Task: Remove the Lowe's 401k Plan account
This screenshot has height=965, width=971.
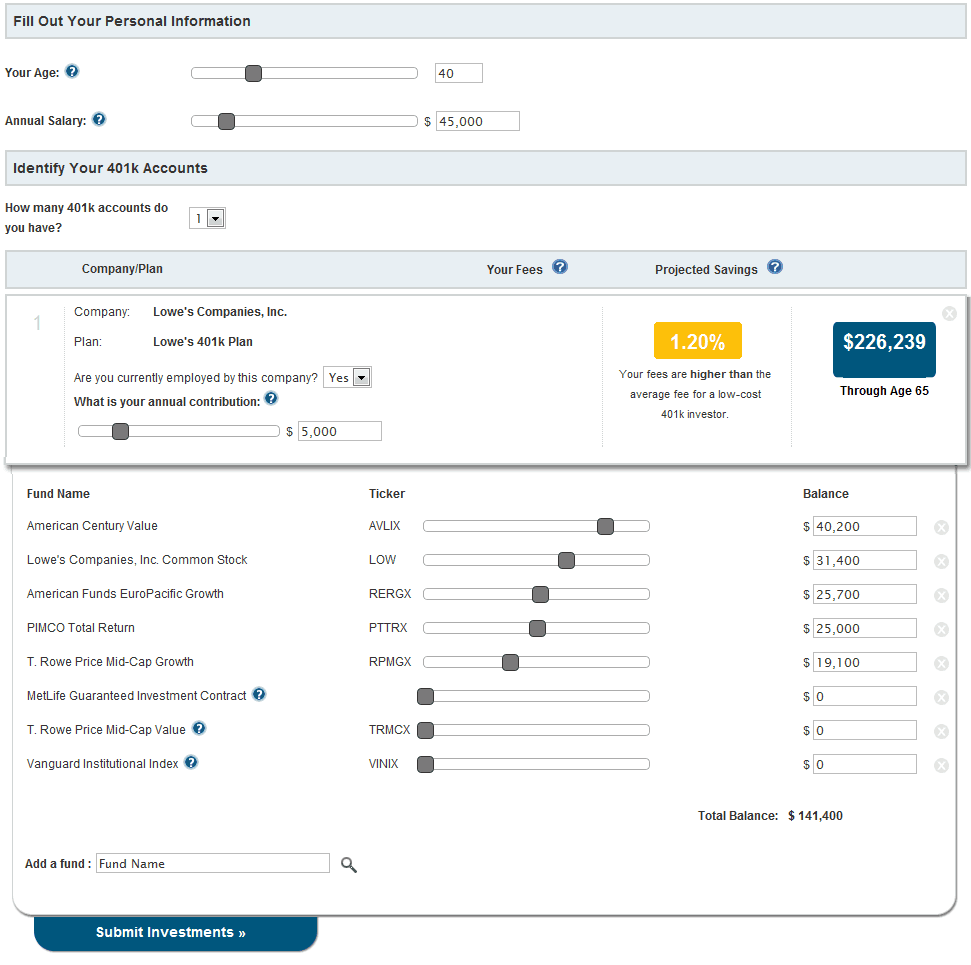Action: (949, 313)
